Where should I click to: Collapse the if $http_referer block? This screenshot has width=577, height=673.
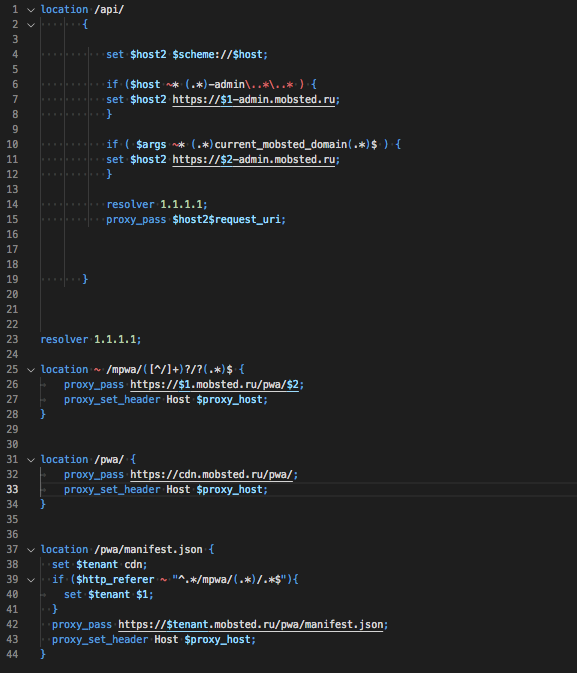click(x=31, y=580)
